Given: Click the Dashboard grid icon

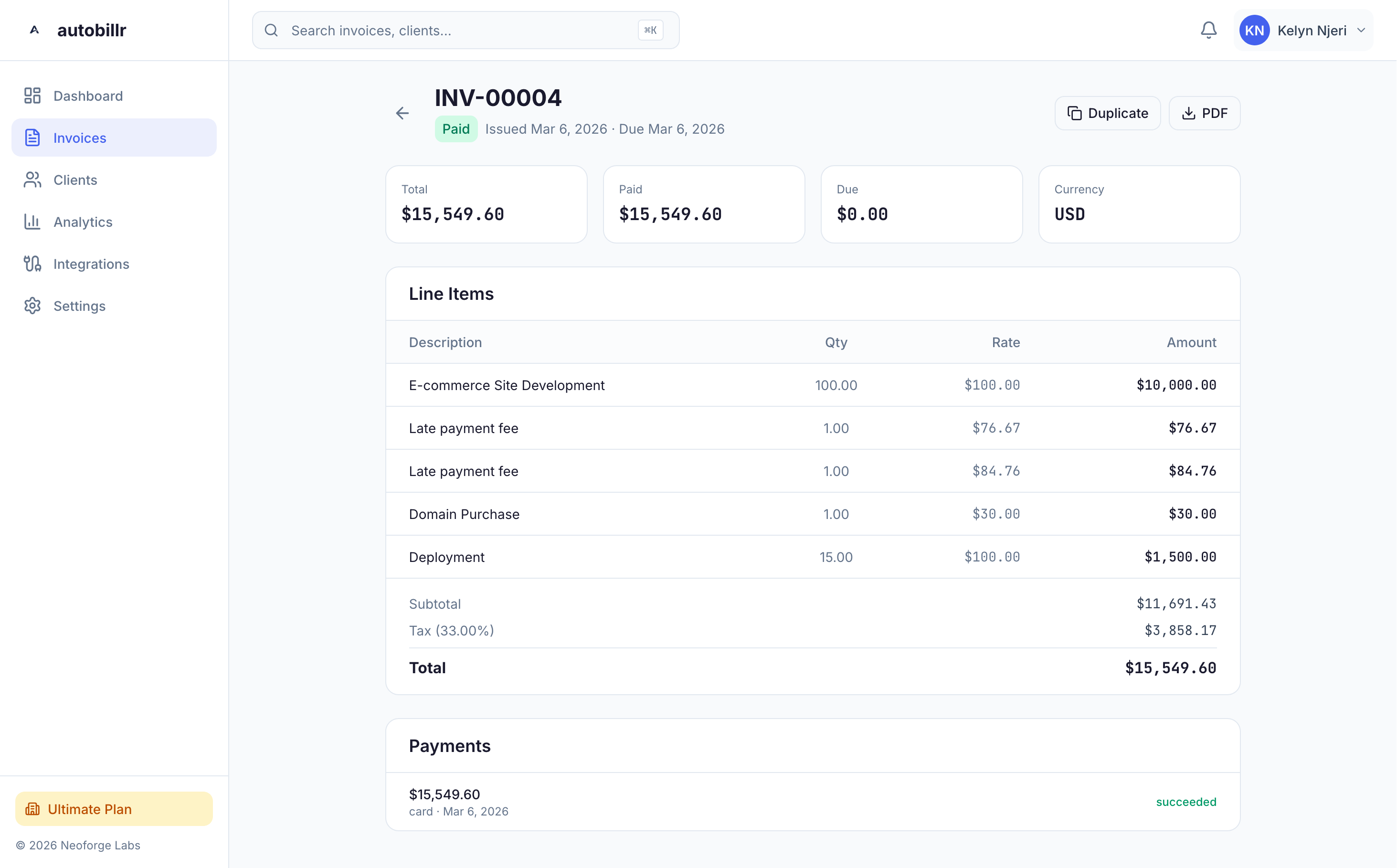Looking at the screenshot, I should [x=32, y=96].
